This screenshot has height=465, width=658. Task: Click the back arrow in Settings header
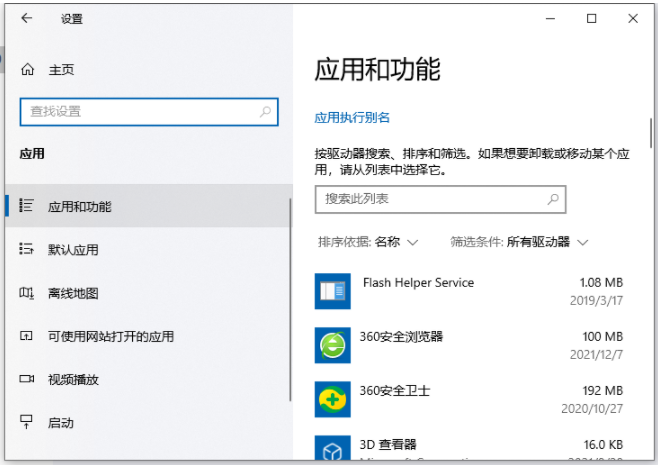pos(26,19)
